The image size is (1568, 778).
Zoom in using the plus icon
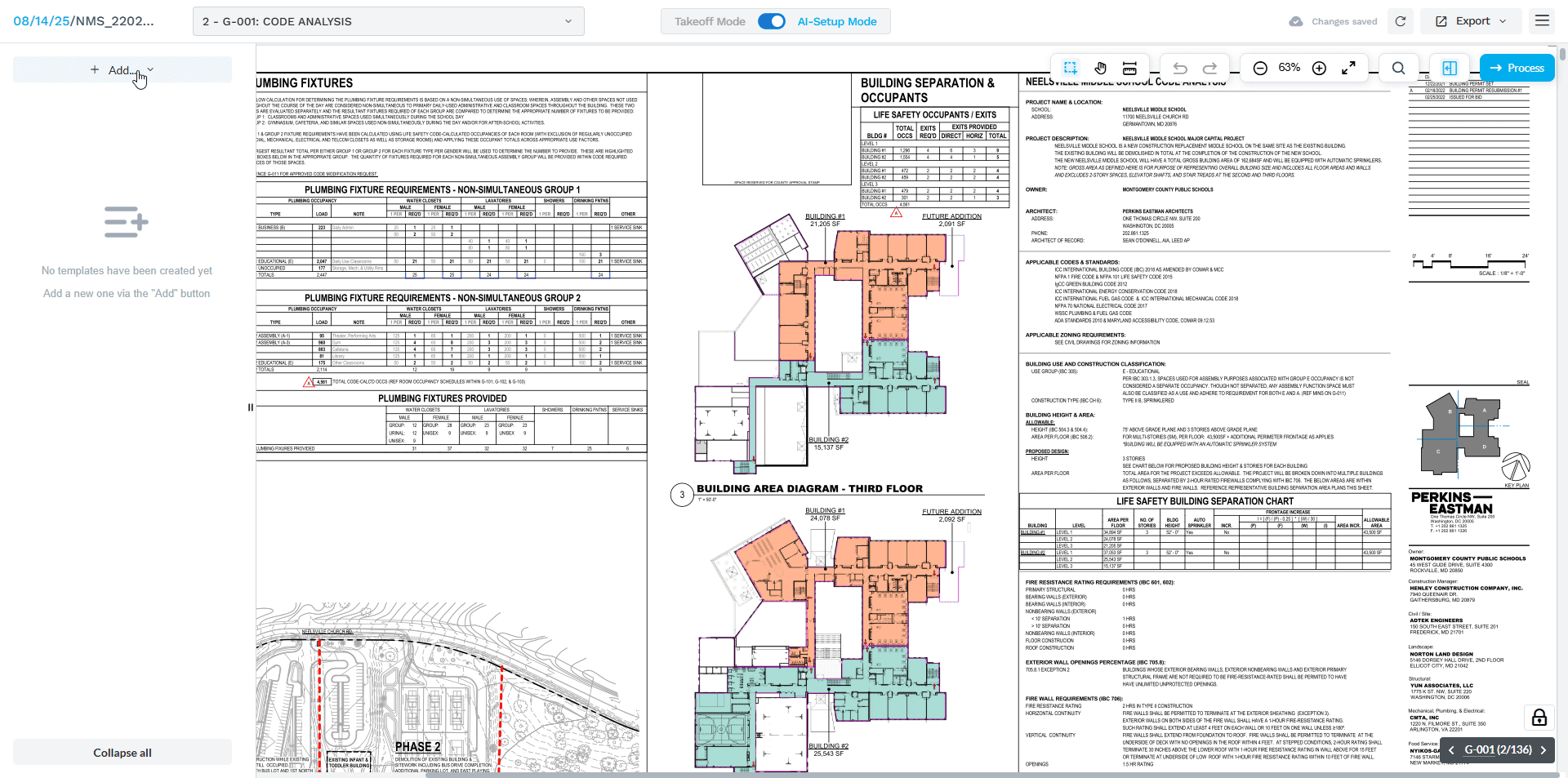(x=1319, y=68)
